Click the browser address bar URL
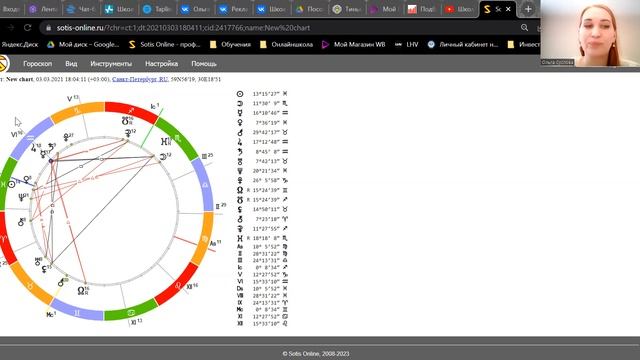The height and width of the screenshot is (360, 640). point(183,28)
